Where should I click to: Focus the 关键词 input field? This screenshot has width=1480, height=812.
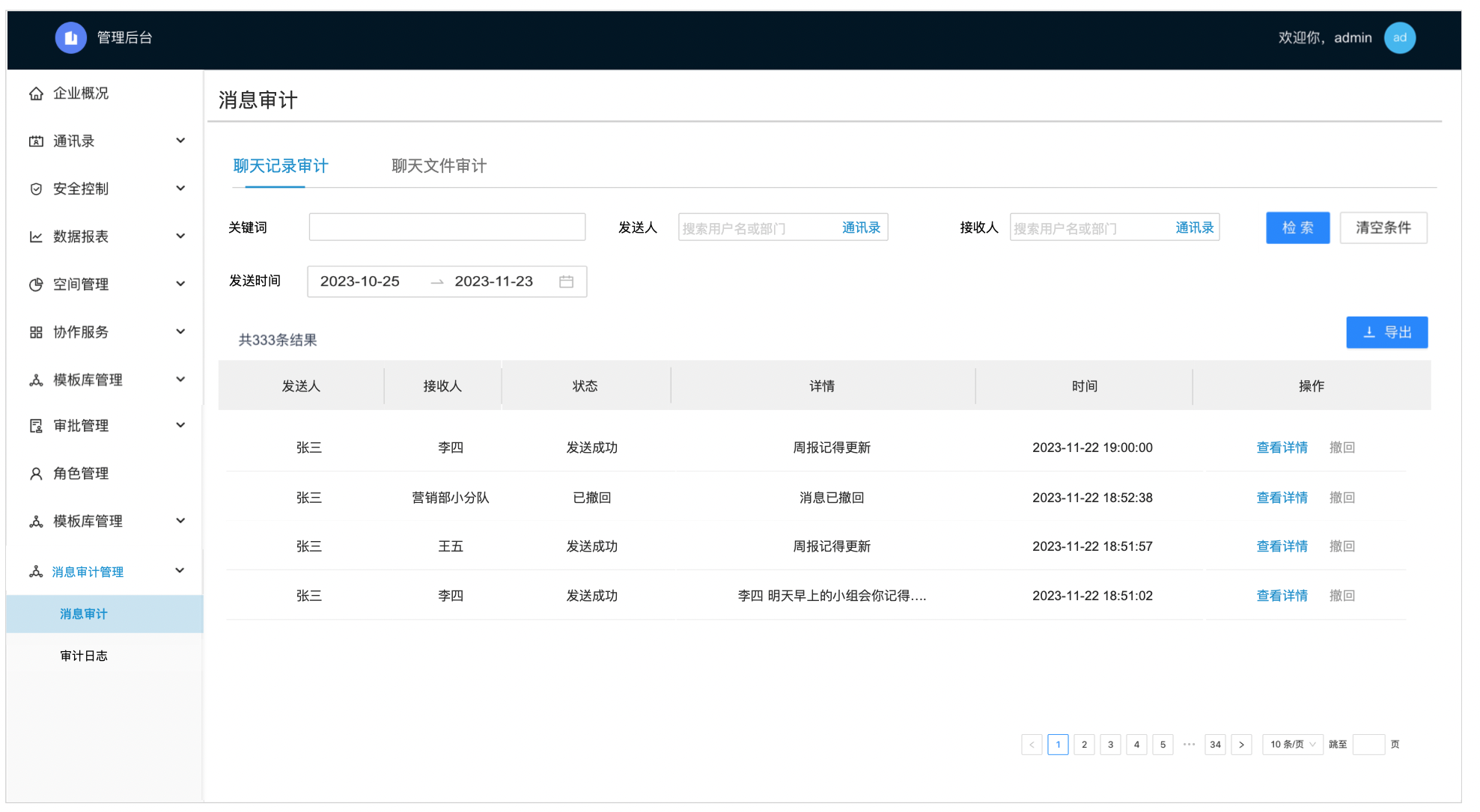447,228
